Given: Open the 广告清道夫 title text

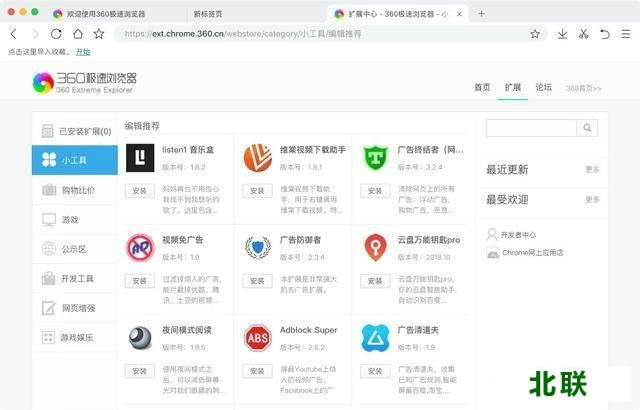Looking at the screenshot, I should [418, 330].
